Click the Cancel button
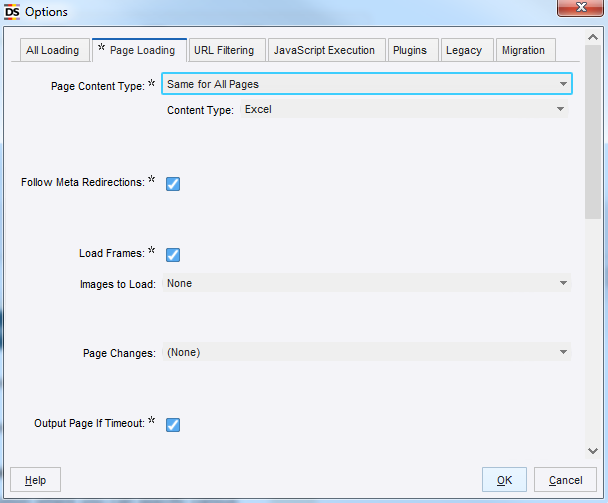Image resolution: width=608 pixels, height=503 pixels. point(565,480)
